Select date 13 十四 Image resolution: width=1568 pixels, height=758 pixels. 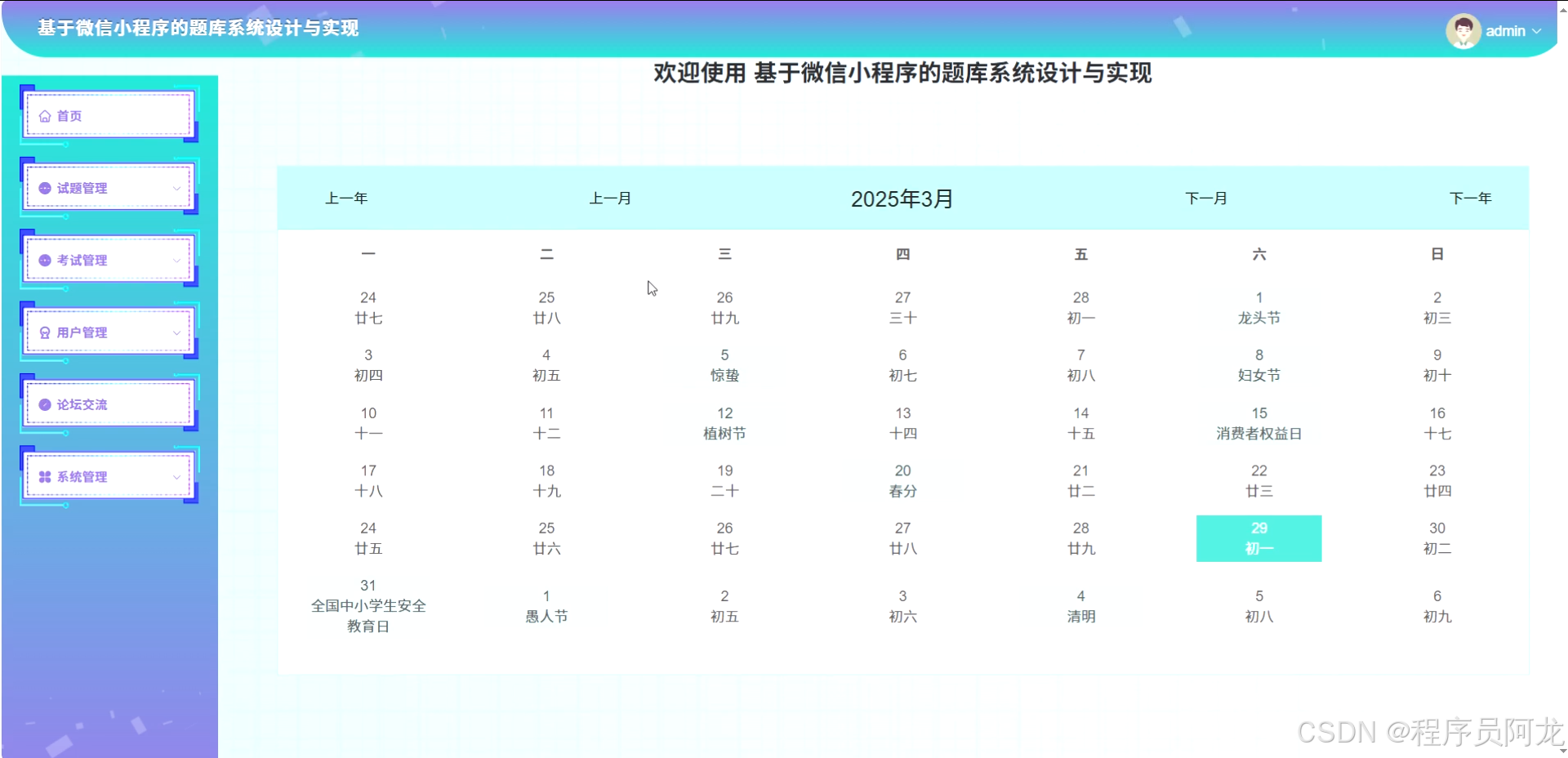point(902,423)
